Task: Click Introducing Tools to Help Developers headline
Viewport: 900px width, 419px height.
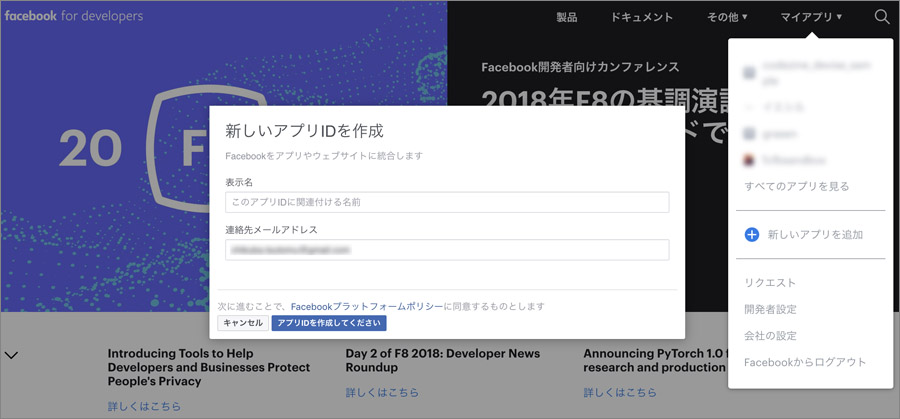Action: click(x=209, y=367)
